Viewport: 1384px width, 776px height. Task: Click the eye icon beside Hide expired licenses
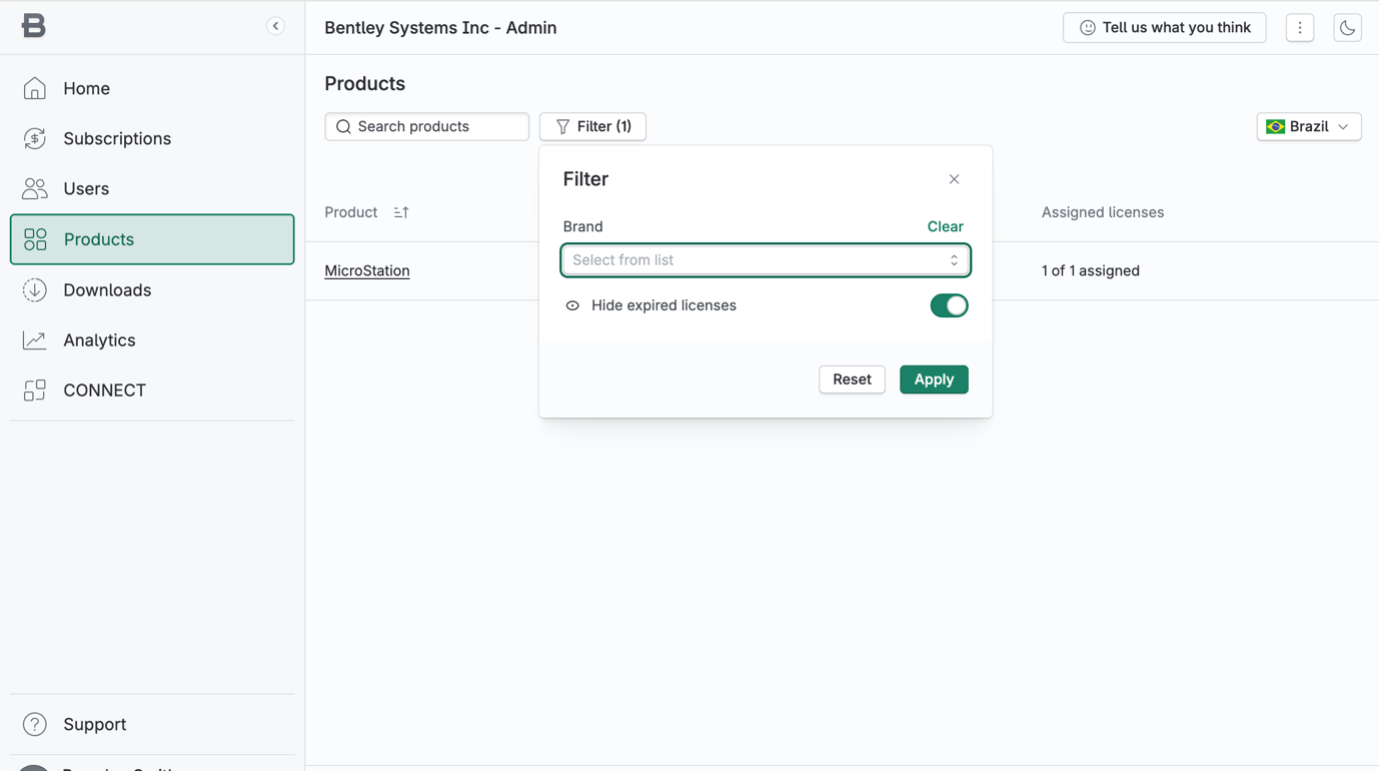click(x=574, y=307)
